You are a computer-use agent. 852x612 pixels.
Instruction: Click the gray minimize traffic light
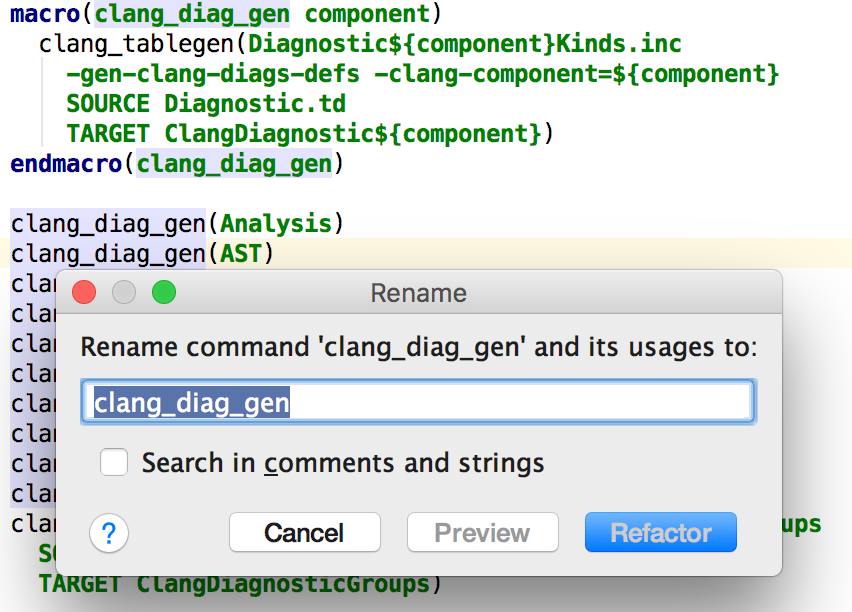click(x=123, y=292)
